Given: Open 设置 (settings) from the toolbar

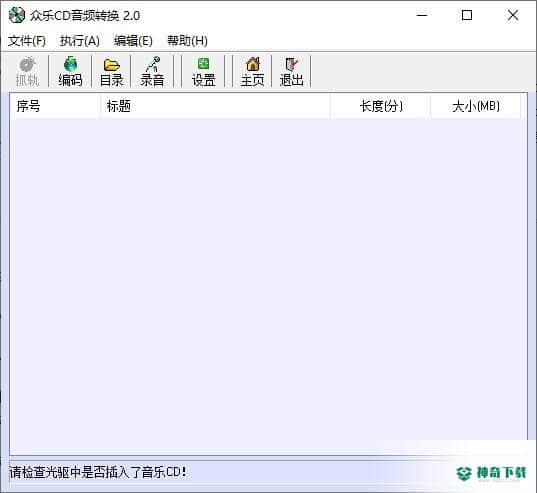Looking at the screenshot, I should 203,71.
